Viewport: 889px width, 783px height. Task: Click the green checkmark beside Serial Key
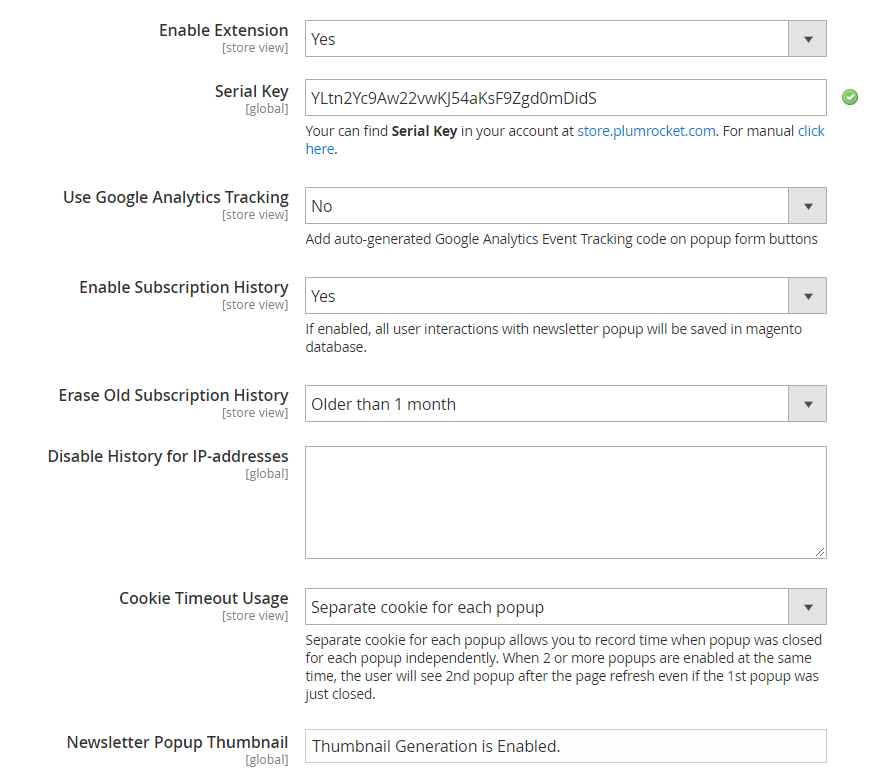click(849, 97)
